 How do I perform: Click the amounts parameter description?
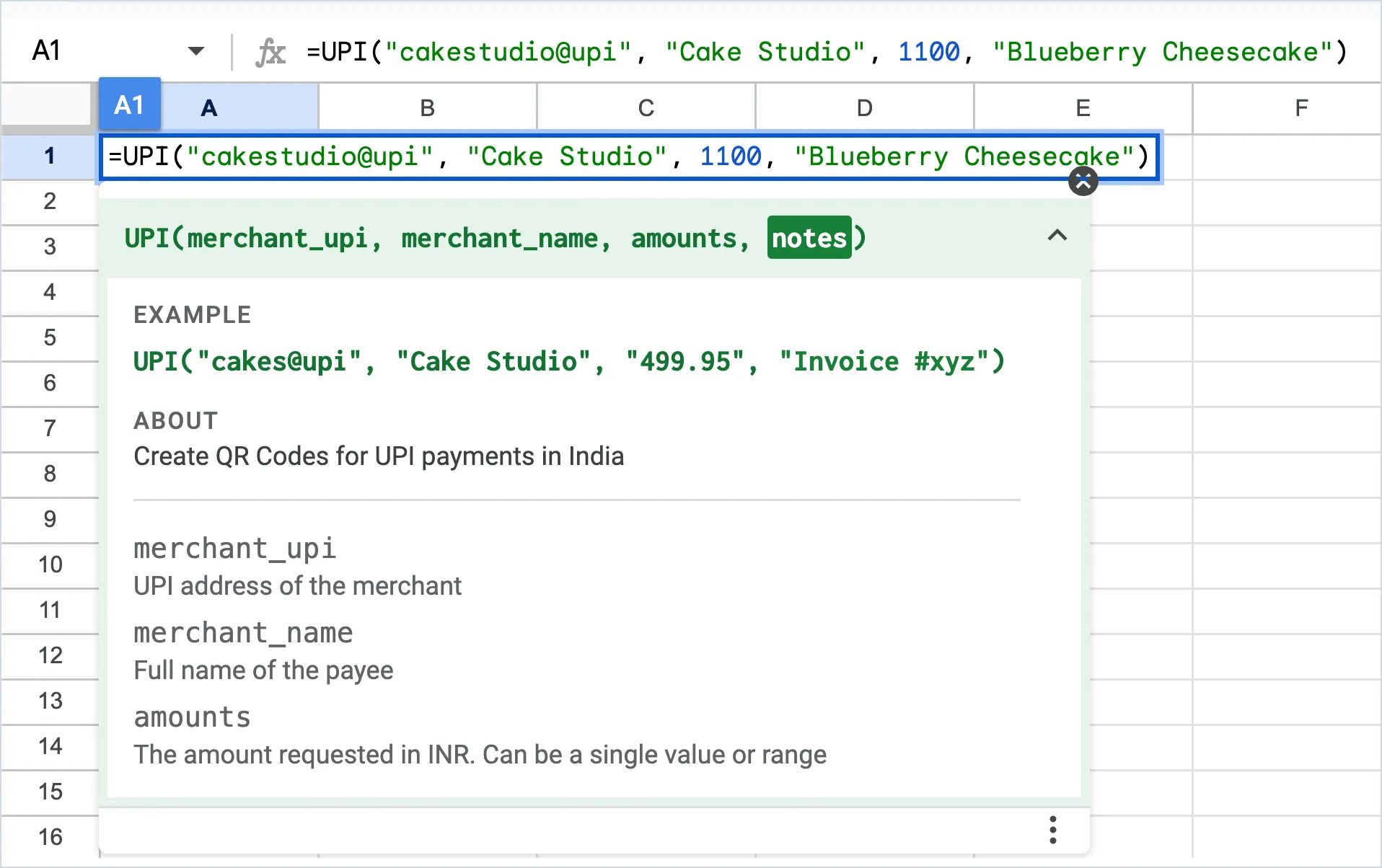479,754
